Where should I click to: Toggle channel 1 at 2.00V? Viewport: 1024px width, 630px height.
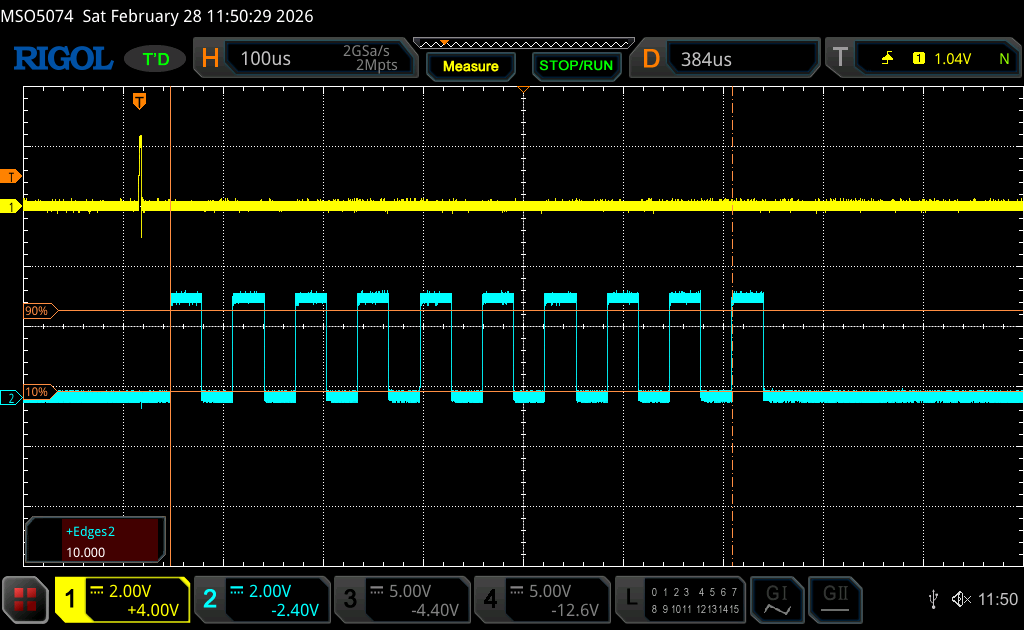click(x=122, y=599)
